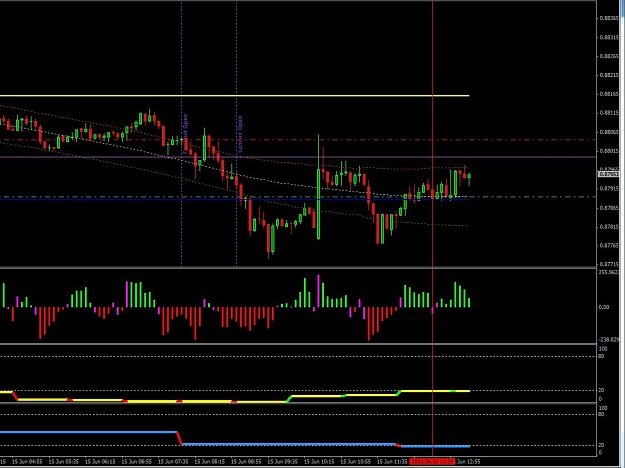The width and height of the screenshot is (625, 468).
Task: Click the 0.88065 price axis label
Action: [610, 132]
